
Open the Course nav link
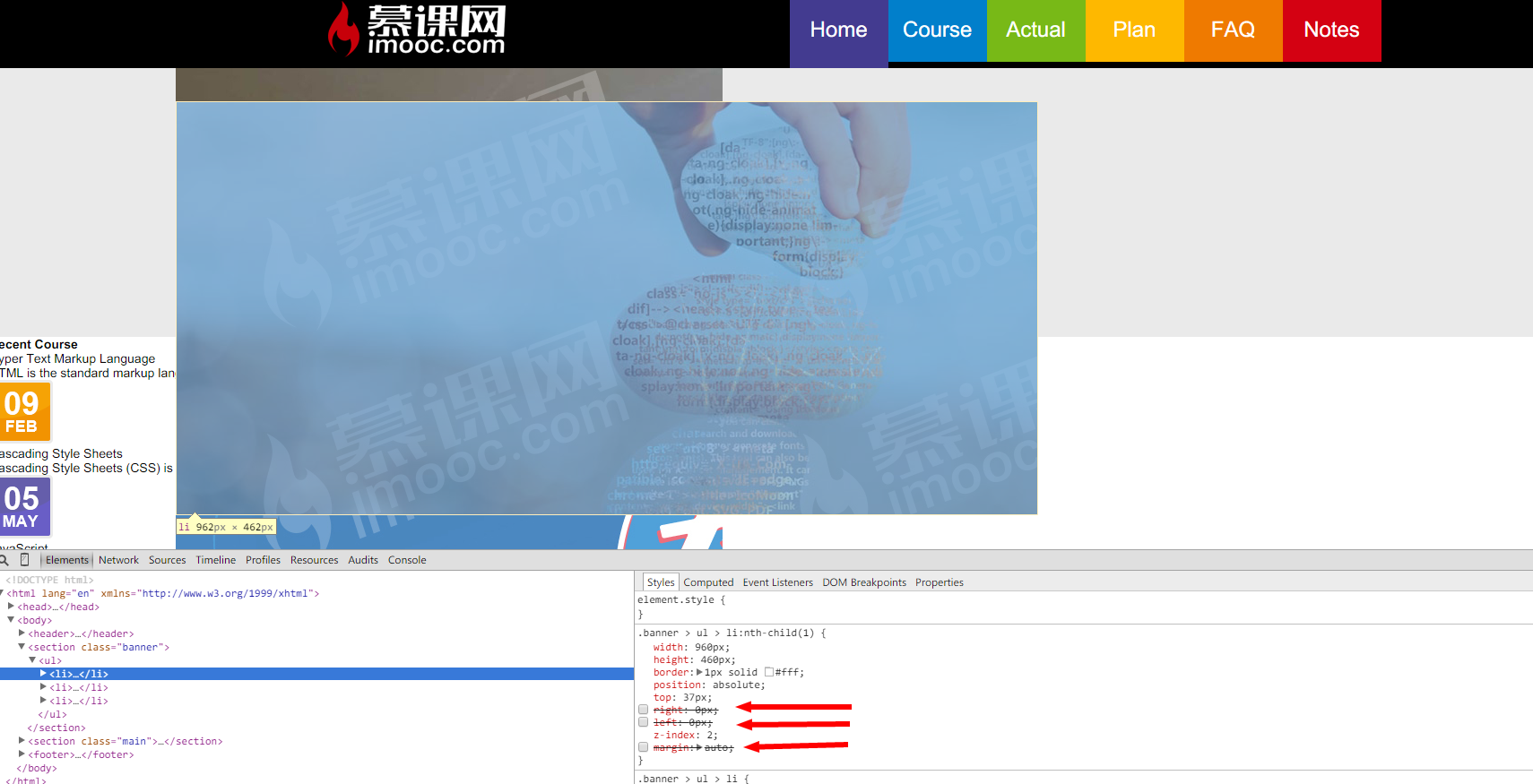938,30
